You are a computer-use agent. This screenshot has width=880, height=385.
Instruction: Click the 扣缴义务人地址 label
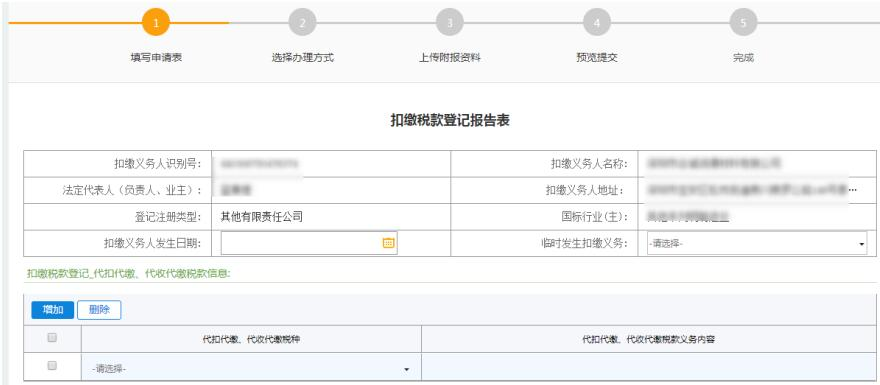pyautogui.click(x=585, y=190)
